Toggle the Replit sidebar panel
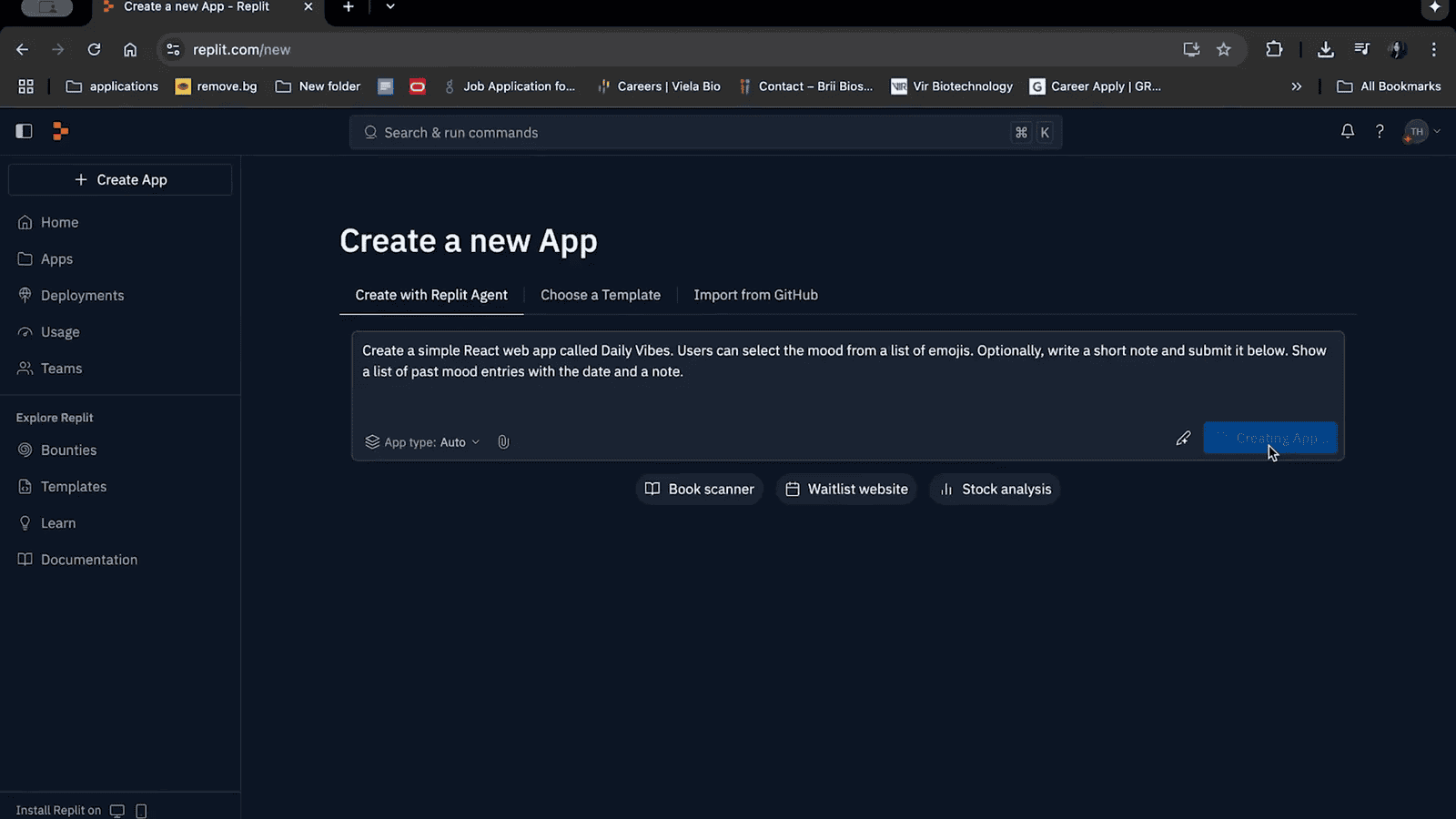Screen dimensions: 1456x819 pos(25,132)
